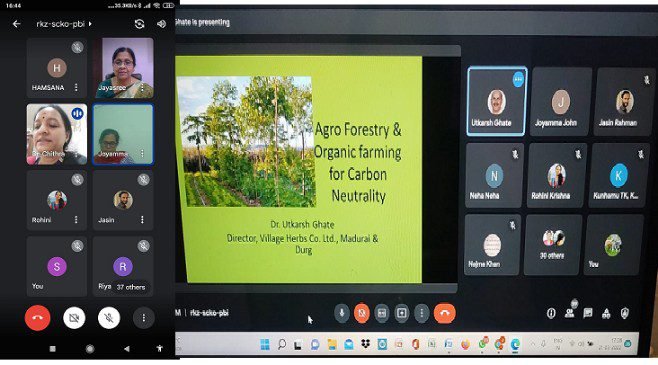
Task: Toggle captions in desktop Meet controls
Action: click(x=381, y=313)
